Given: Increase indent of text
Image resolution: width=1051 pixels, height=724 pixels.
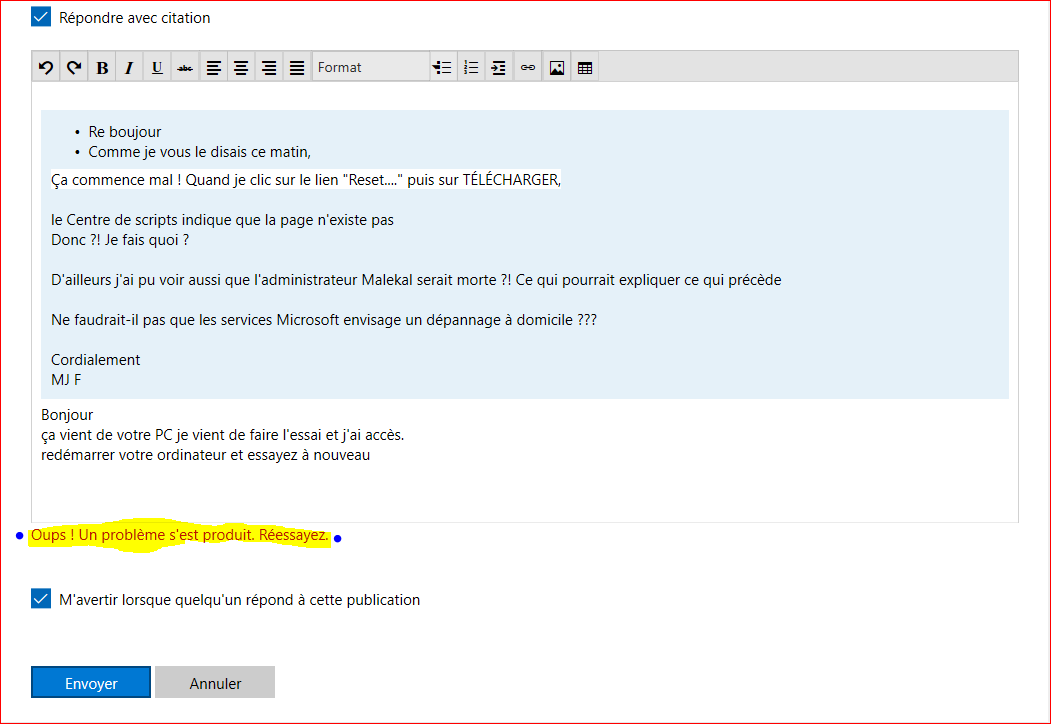Looking at the screenshot, I should 499,67.
